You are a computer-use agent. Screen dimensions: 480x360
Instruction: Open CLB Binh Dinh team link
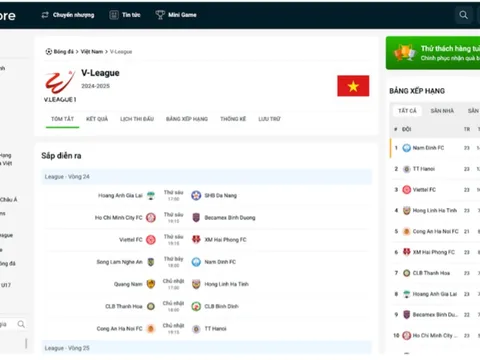(221, 306)
